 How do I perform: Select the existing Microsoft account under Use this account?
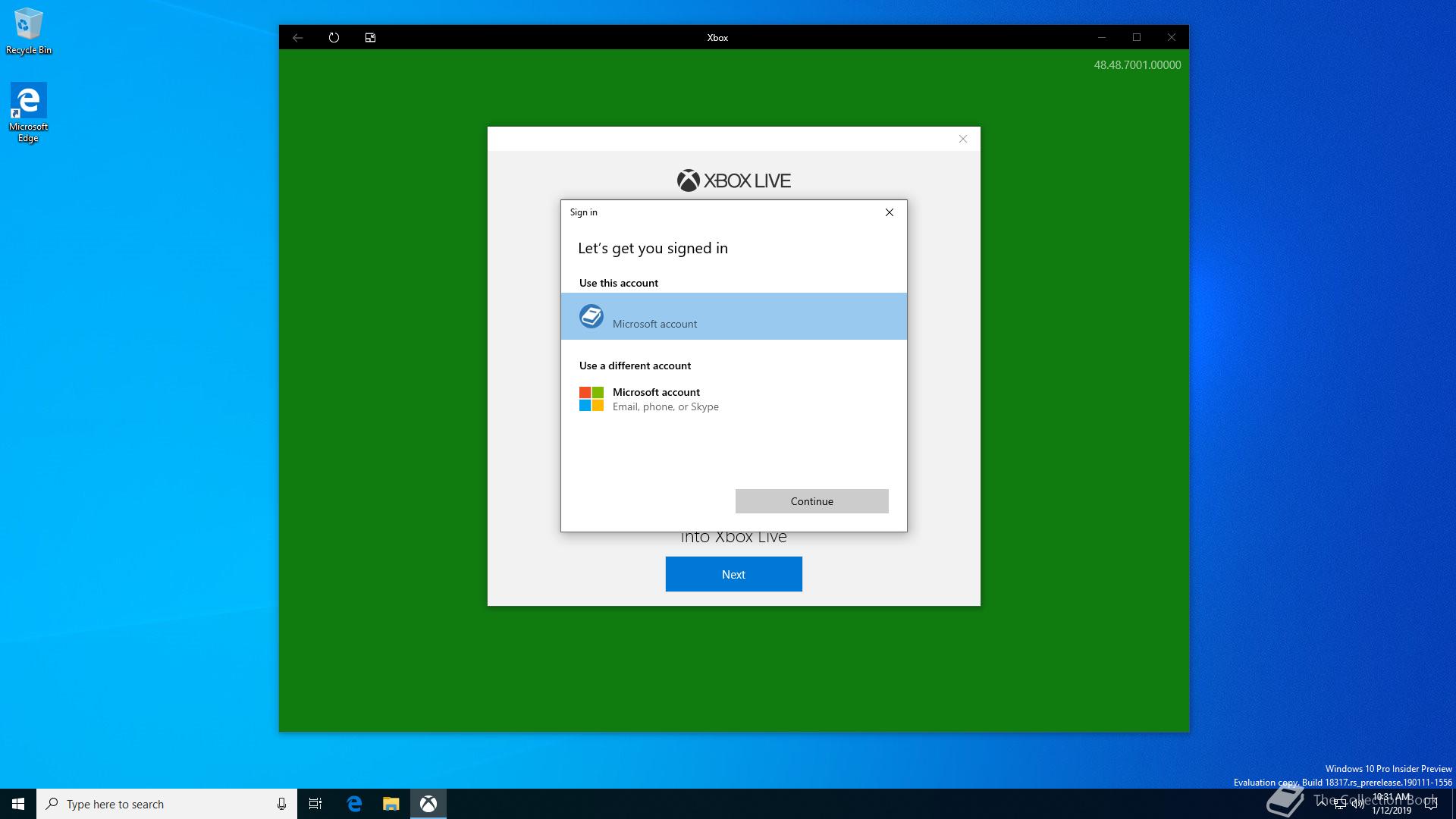(733, 316)
